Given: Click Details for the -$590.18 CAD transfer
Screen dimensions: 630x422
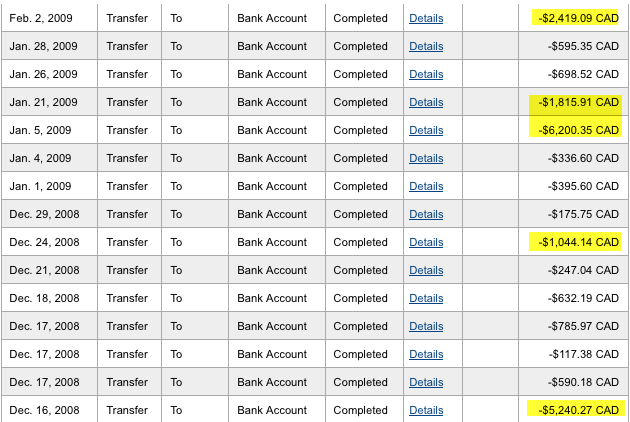Looking at the screenshot, I should (426, 382).
